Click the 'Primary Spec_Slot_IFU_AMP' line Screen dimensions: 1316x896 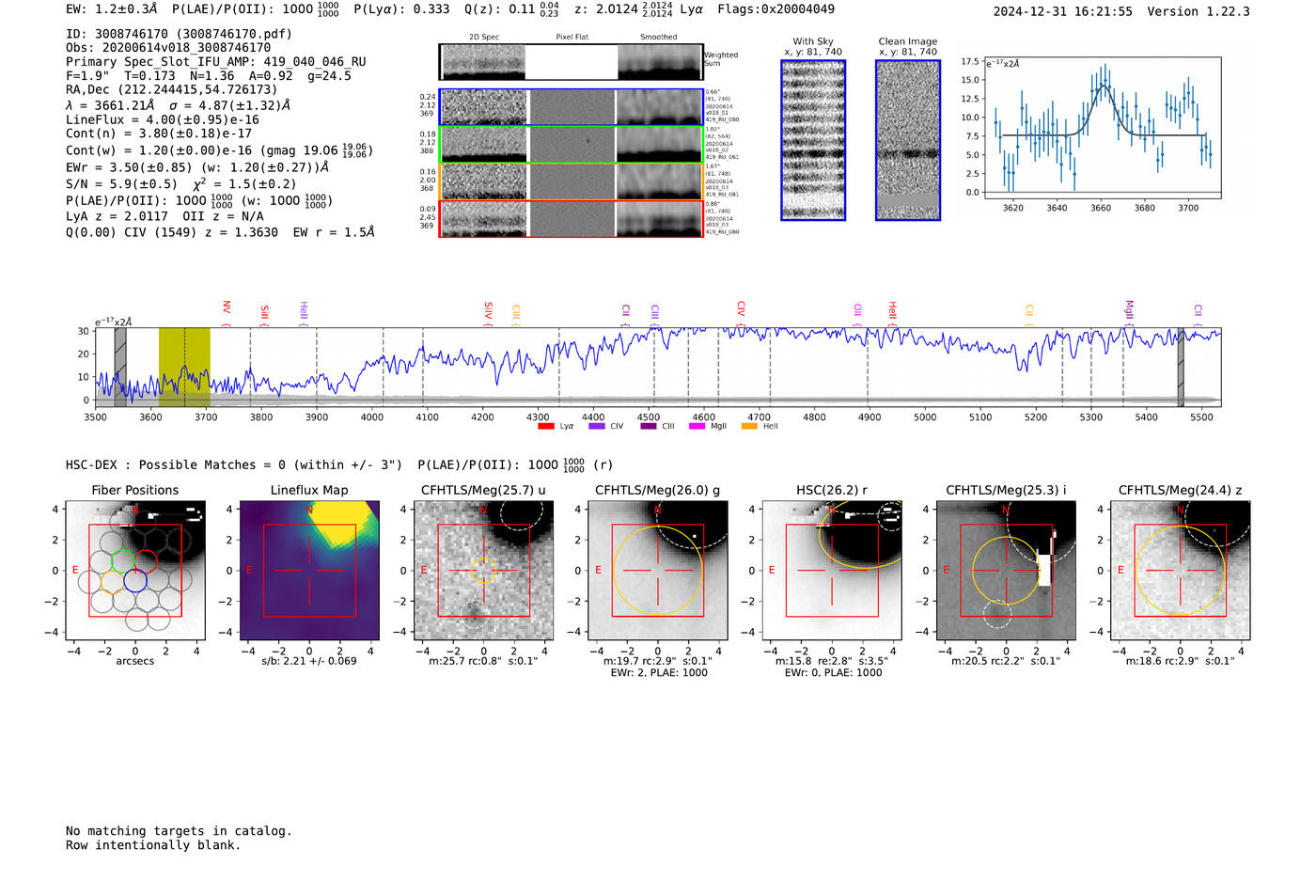coord(216,62)
